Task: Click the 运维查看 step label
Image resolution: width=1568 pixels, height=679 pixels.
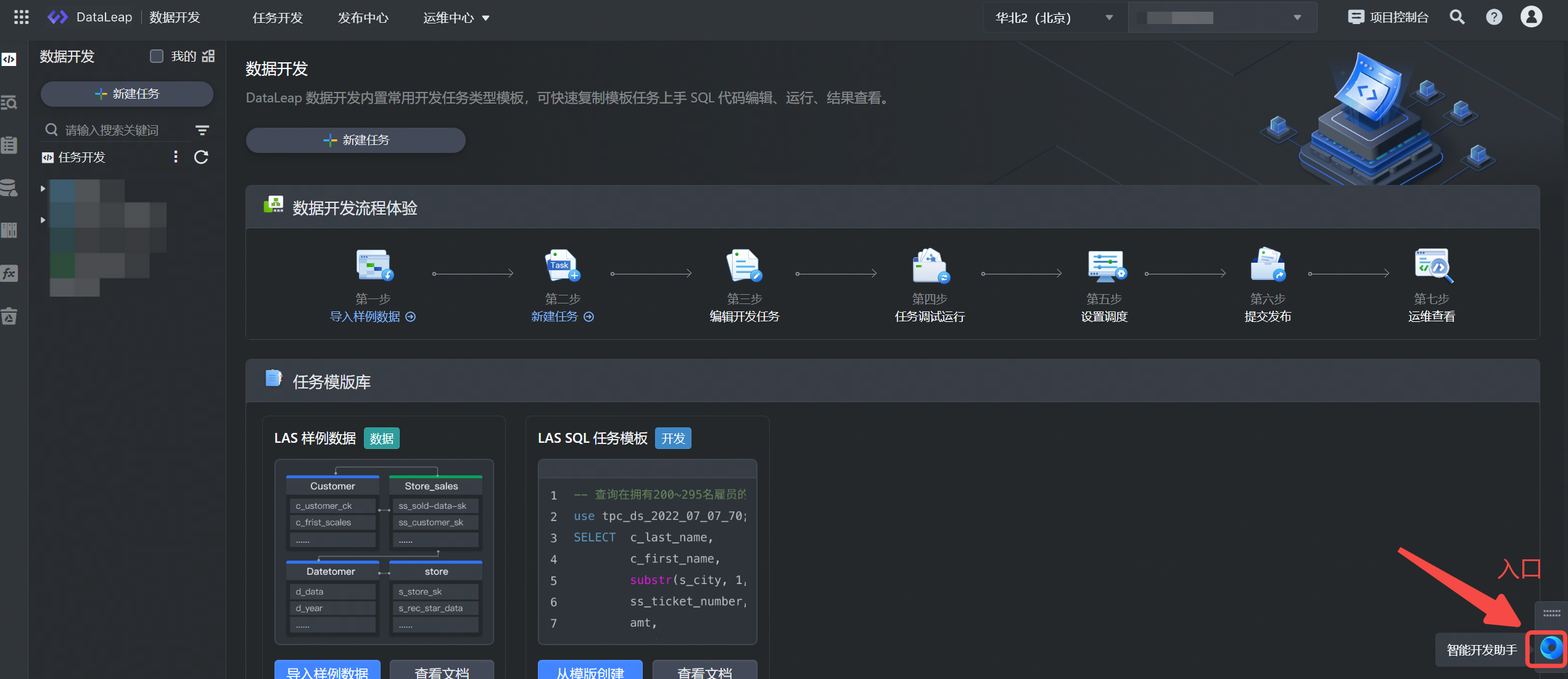Action: 1432,316
